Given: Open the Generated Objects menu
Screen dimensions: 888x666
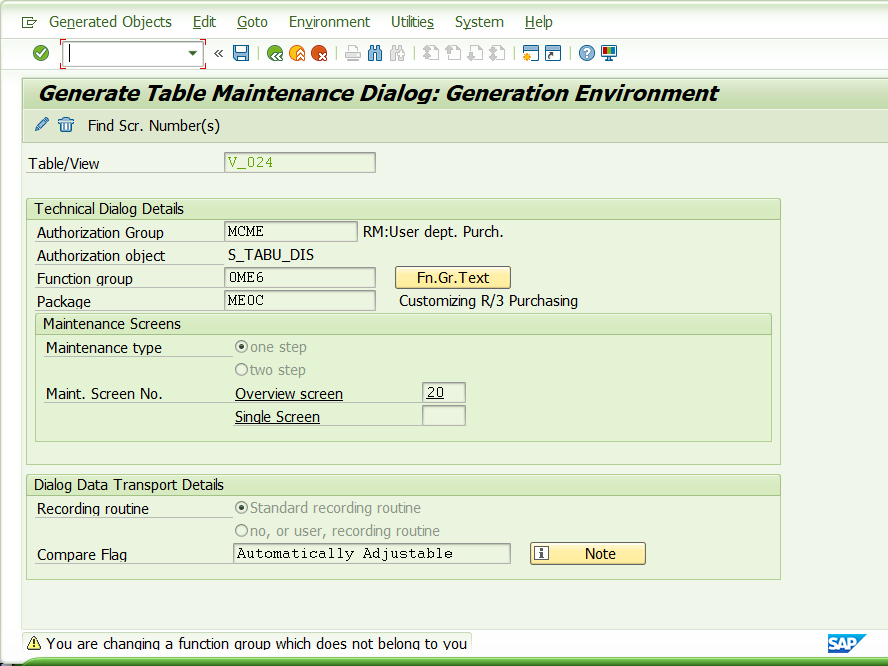Looking at the screenshot, I should (110, 22).
